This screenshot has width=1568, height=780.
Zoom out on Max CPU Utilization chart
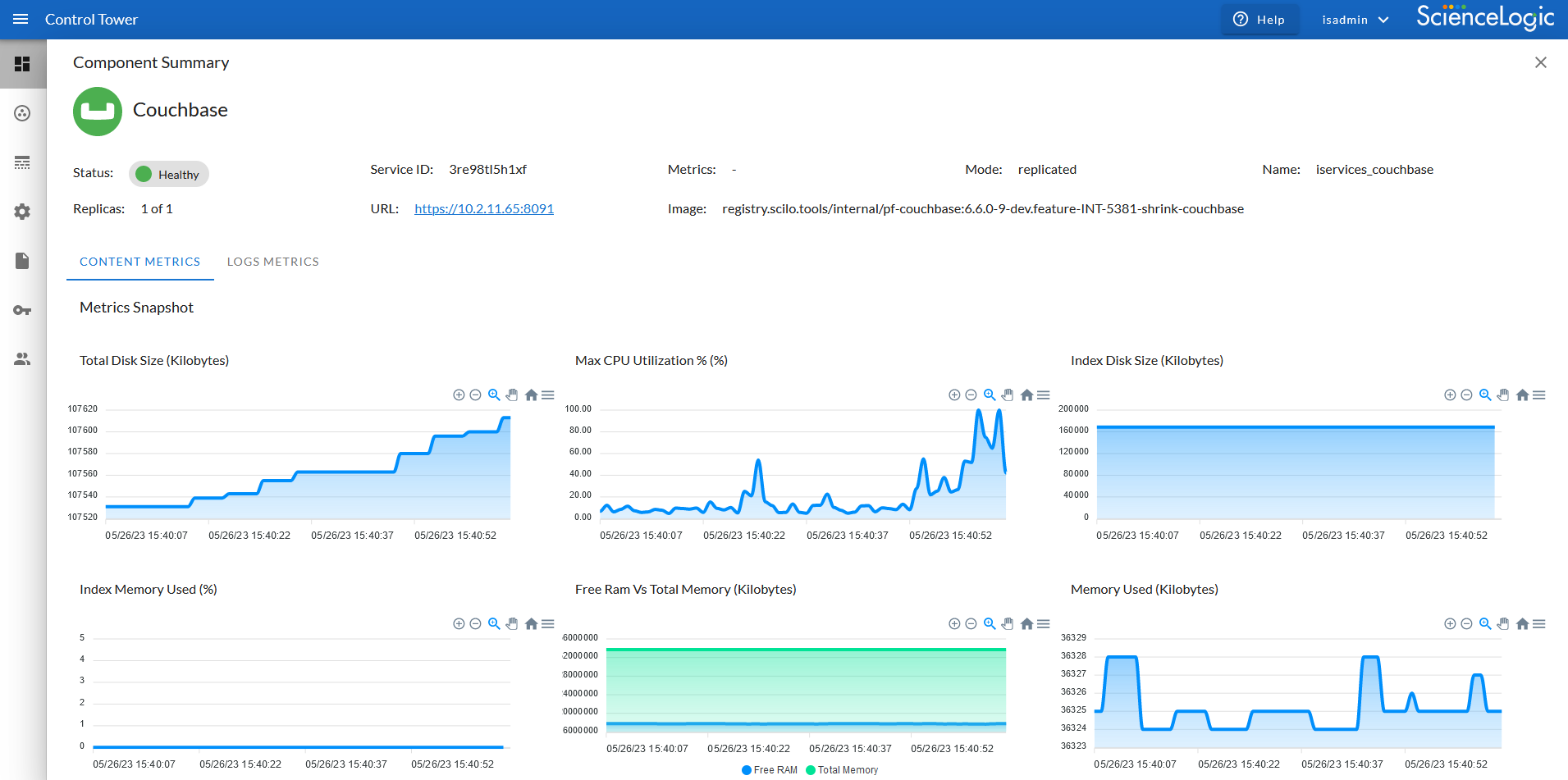(971, 395)
